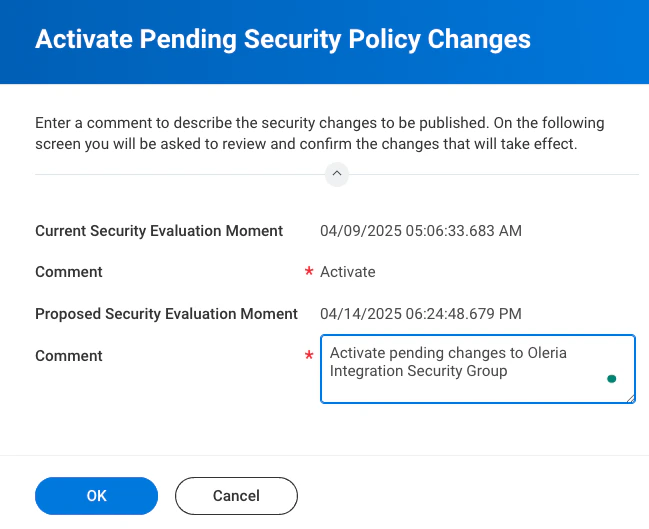Click the OK button

coord(96,495)
